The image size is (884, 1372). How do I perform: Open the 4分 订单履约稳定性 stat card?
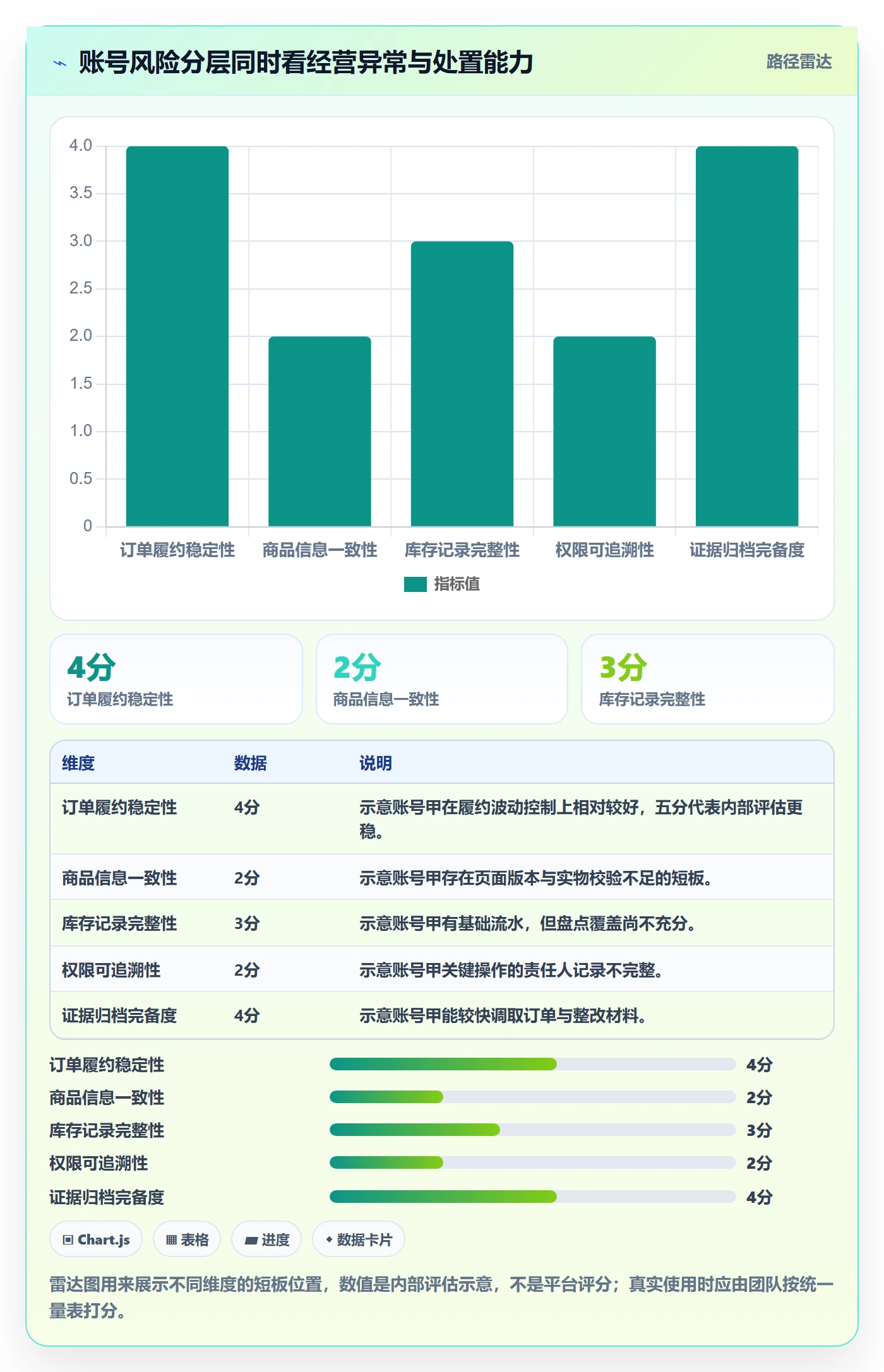(176, 679)
